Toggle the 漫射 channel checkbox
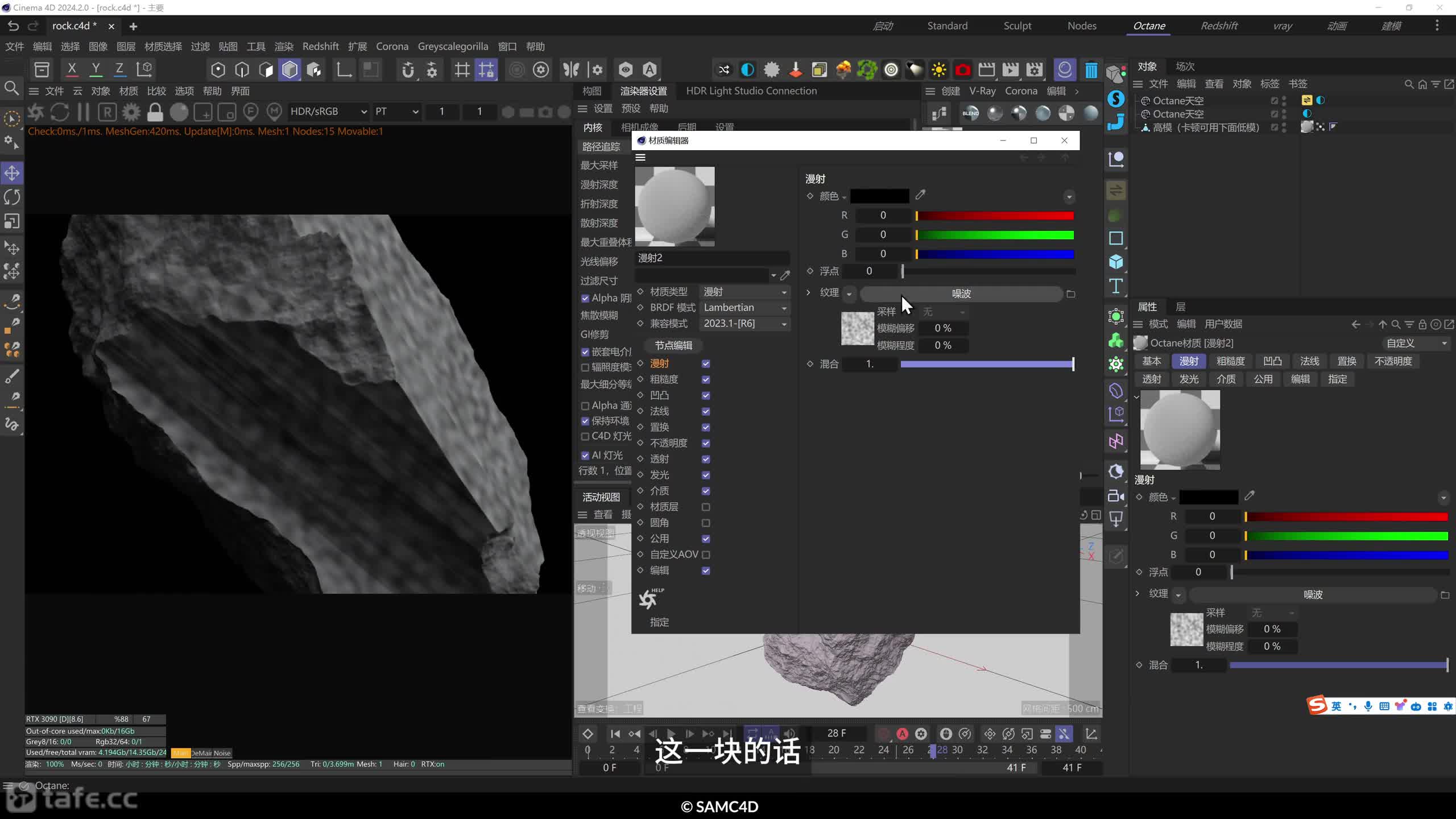 (x=706, y=363)
